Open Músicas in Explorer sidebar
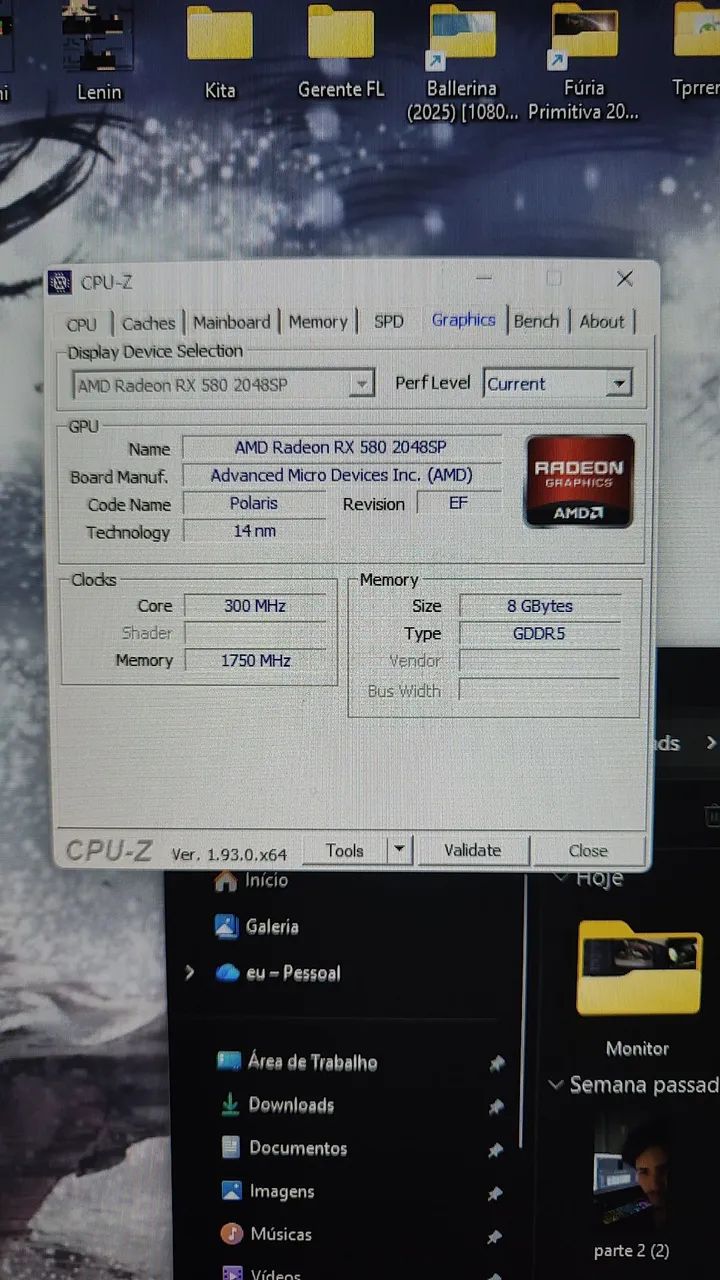Viewport: 720px width, 1280px height. (266, 1235)
